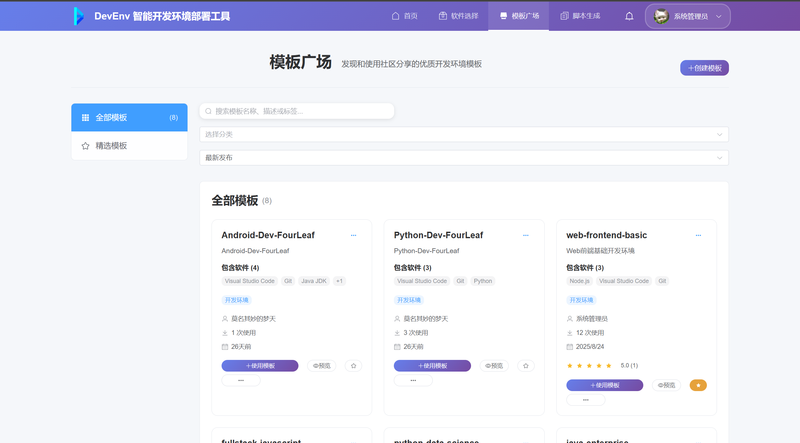Image resolution: width=800 pixels, height=443 pixels.
Task: Open the 最新发布 sort order dropdown
Action: click(464, 157)
